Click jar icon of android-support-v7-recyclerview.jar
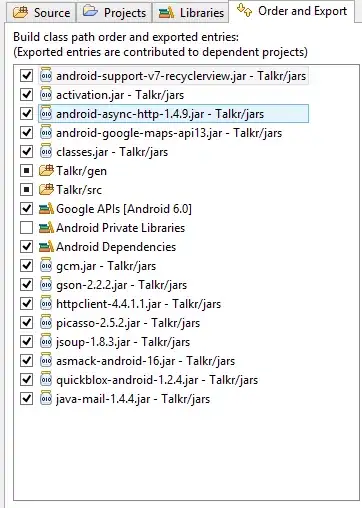The width and height of the screenshot is (362, 508). pyautogui.click(x=46, y=75)
